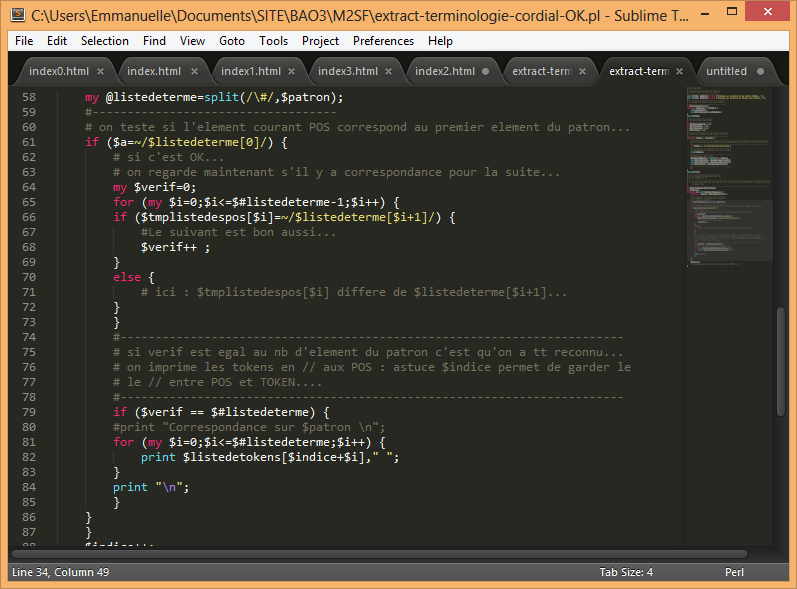The width and height of the screenshot is (797, 589).
Task: Open the Preferences menu
Action: tap(383, 41)
